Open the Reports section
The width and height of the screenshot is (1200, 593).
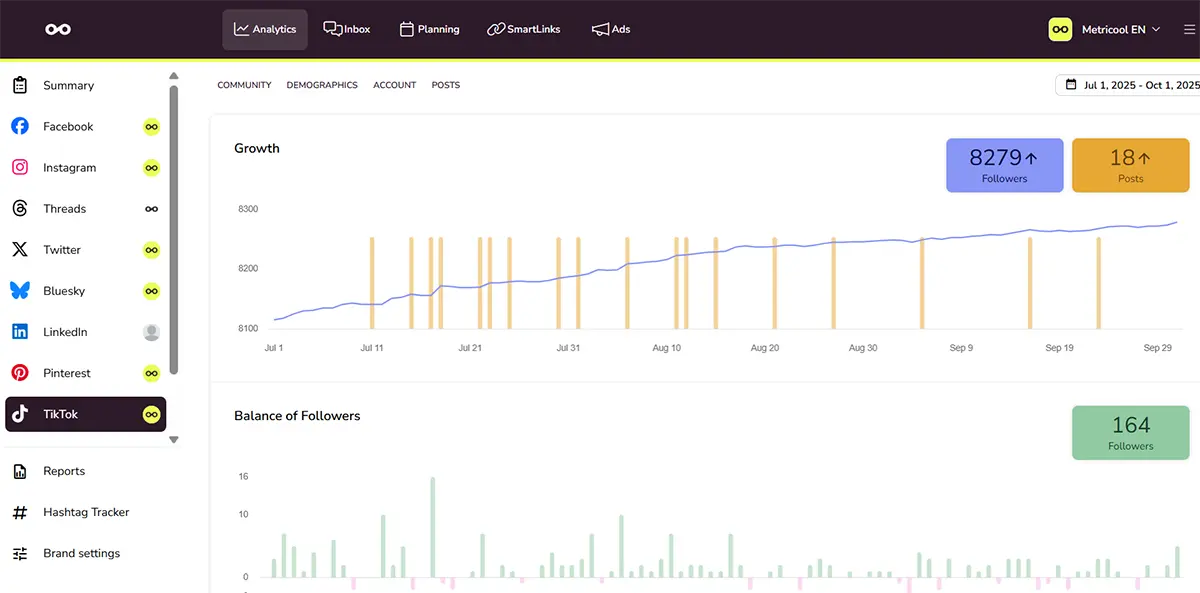click(64, 471)
